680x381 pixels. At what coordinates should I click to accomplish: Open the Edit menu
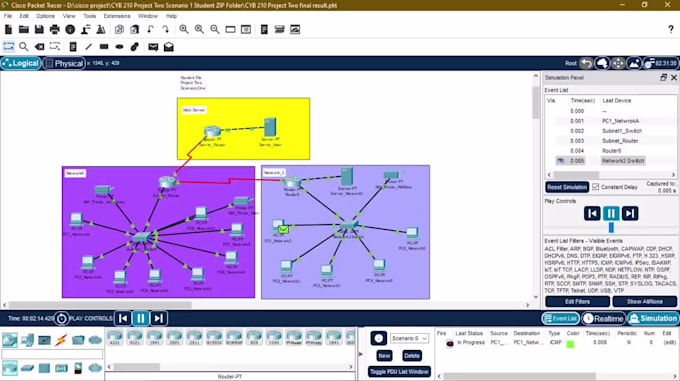pyautogui.click(x=24, y=16)
